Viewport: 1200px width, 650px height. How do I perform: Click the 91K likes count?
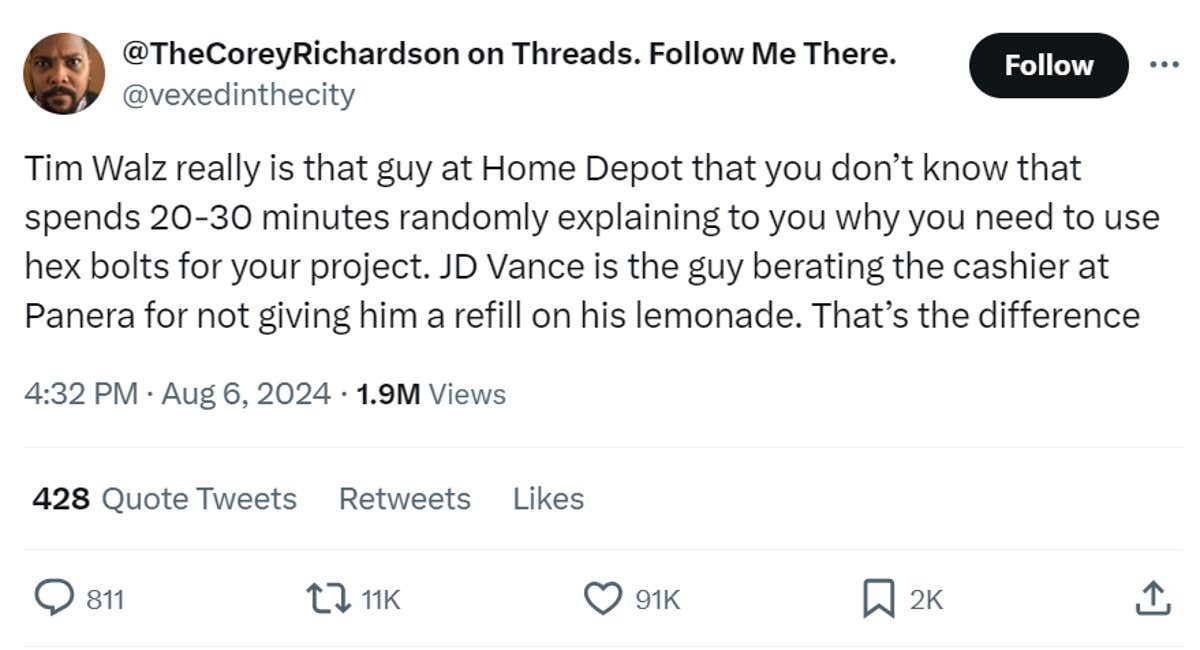658,599
